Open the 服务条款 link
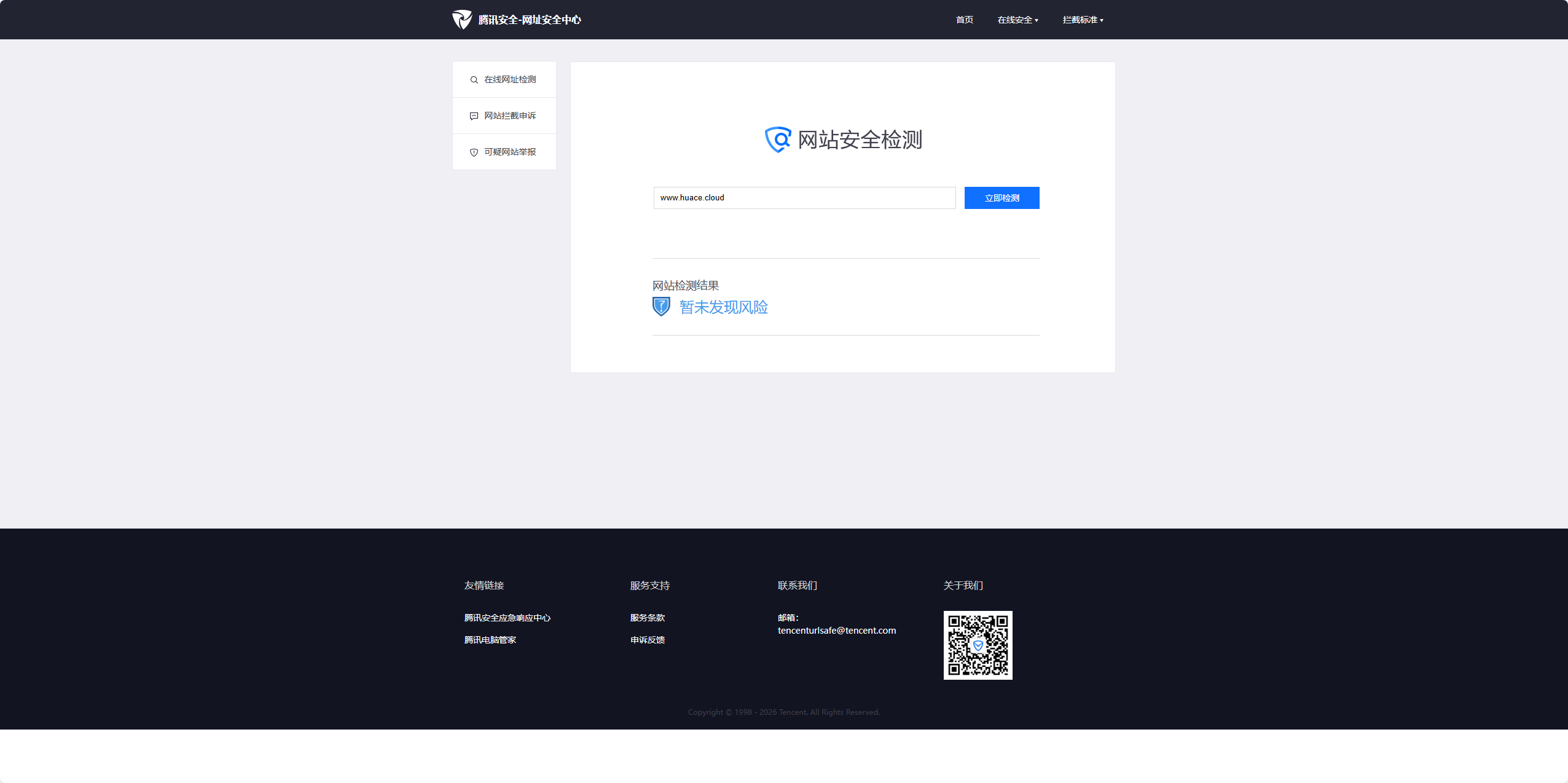Image resolution: width=1568 pixels, height=783 pixels. click(647, 618)
